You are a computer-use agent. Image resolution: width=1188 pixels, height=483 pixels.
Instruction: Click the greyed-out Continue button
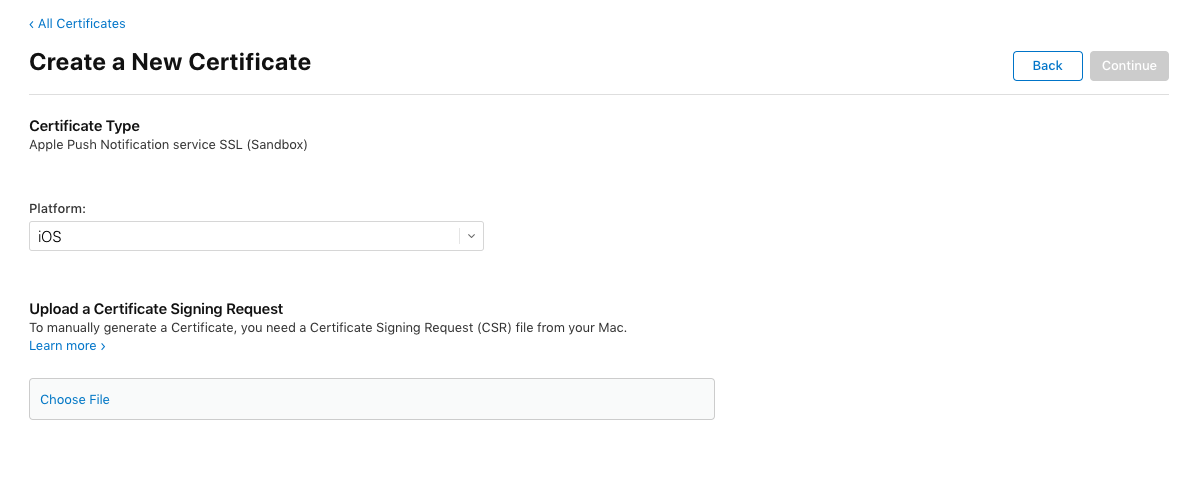click(x=1129, y=66)
